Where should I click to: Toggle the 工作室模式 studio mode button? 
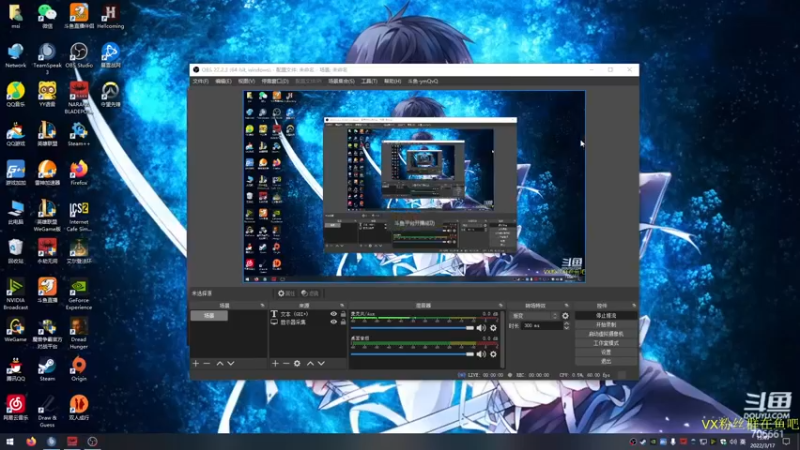coord(606,343)
